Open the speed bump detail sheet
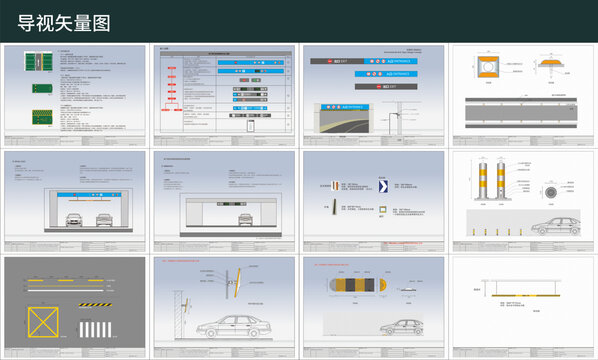598x360 pixels. (x=374, y=307)
